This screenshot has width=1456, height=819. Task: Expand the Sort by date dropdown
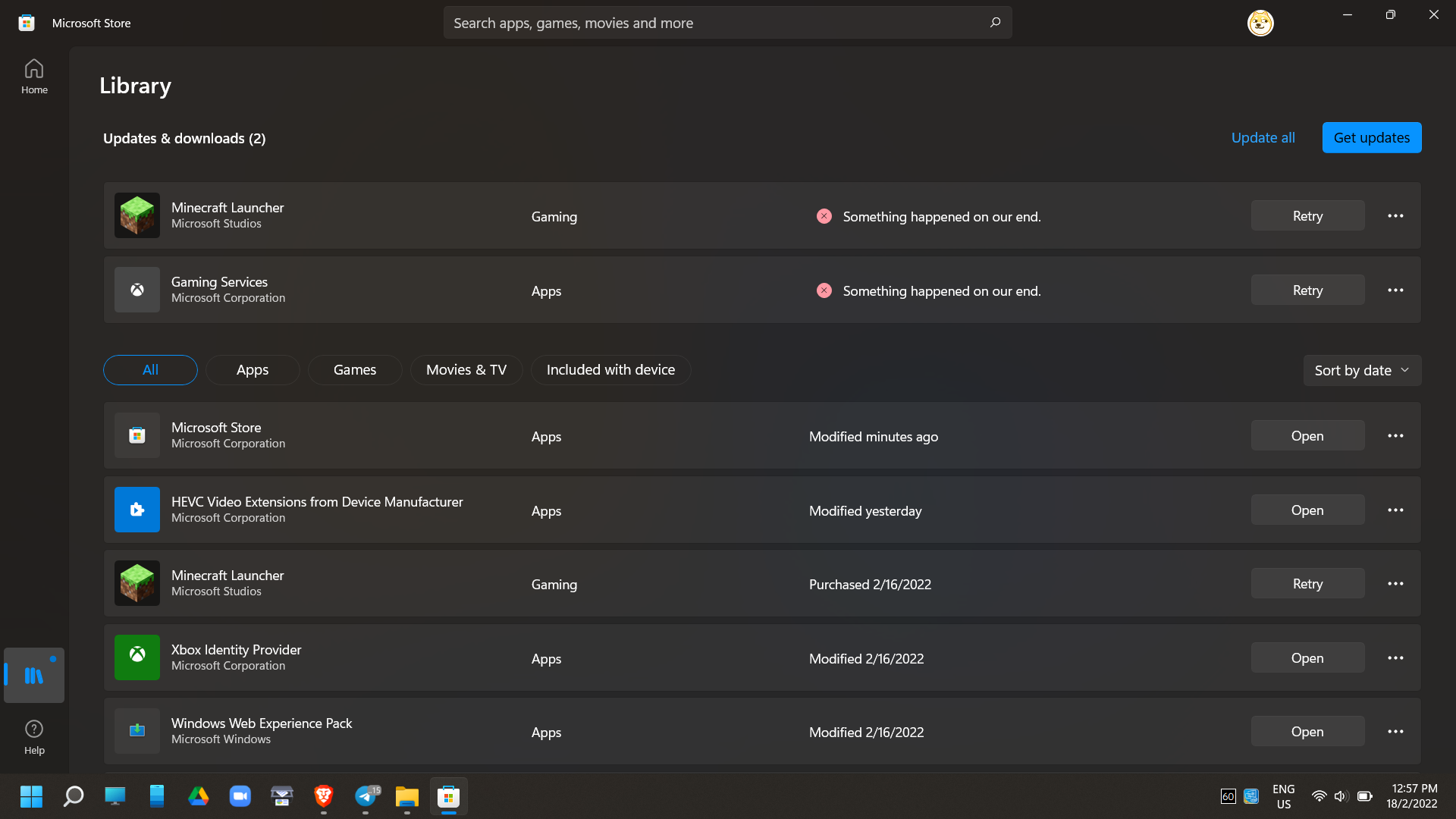click(1362, 370)
